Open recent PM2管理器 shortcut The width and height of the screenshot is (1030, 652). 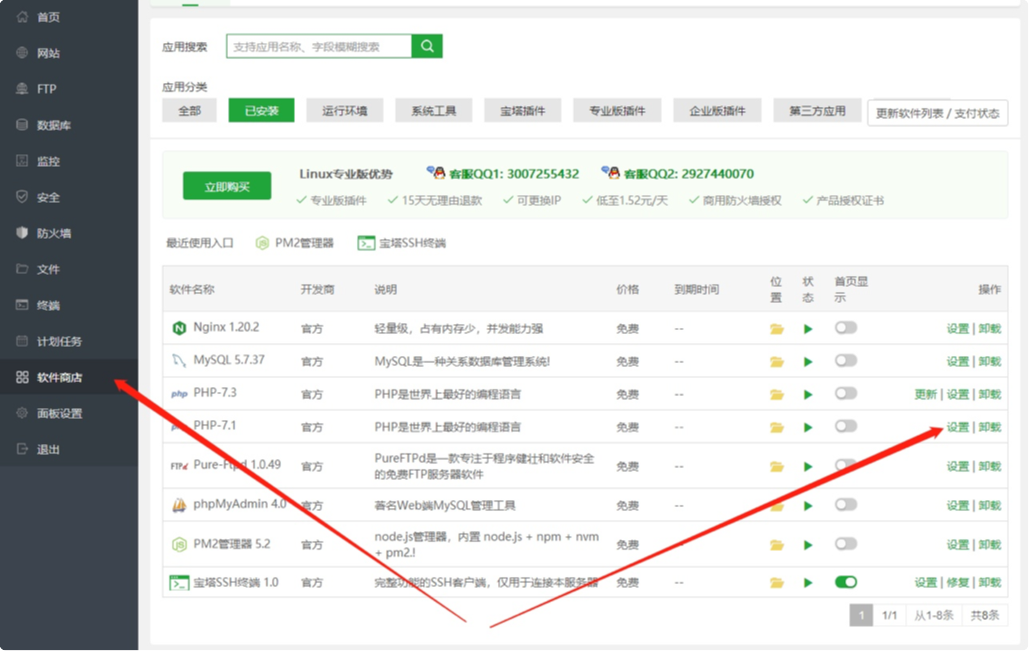tap(294, 243)
